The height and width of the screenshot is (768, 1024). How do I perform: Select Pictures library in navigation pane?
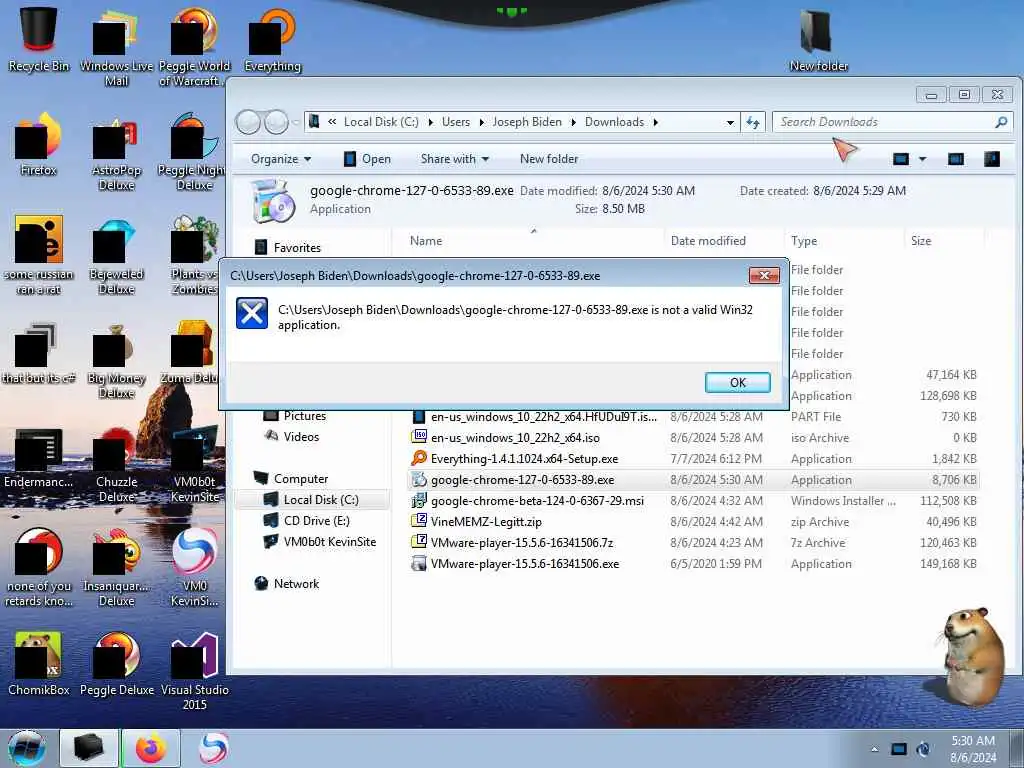[x=295, y=416]
